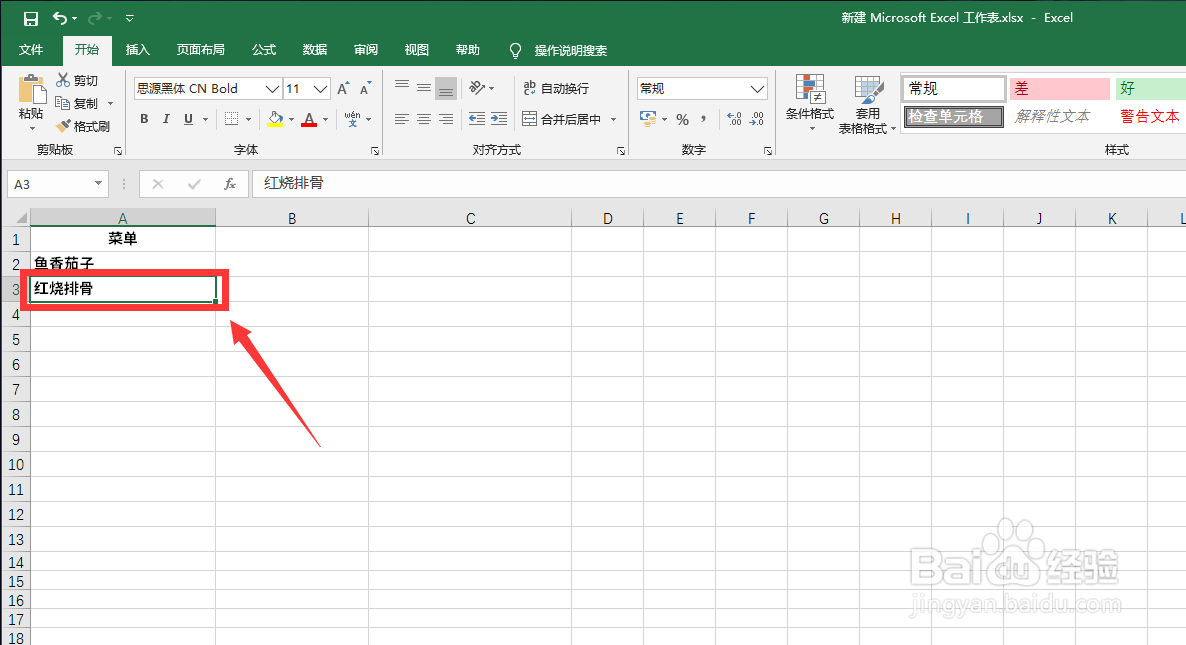Image resolution: width=1186 pixels, height=645 pixels.
Task: Click the align left icon
Action: (x=402, y=119)
